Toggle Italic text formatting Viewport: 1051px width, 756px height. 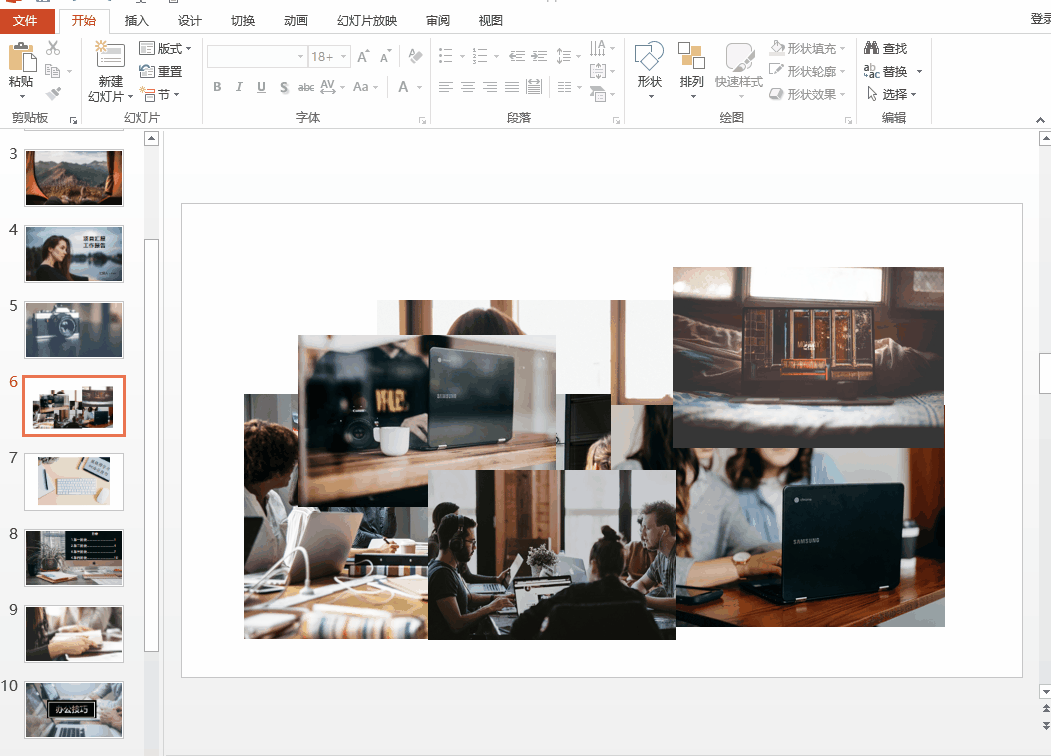(239, 87)
